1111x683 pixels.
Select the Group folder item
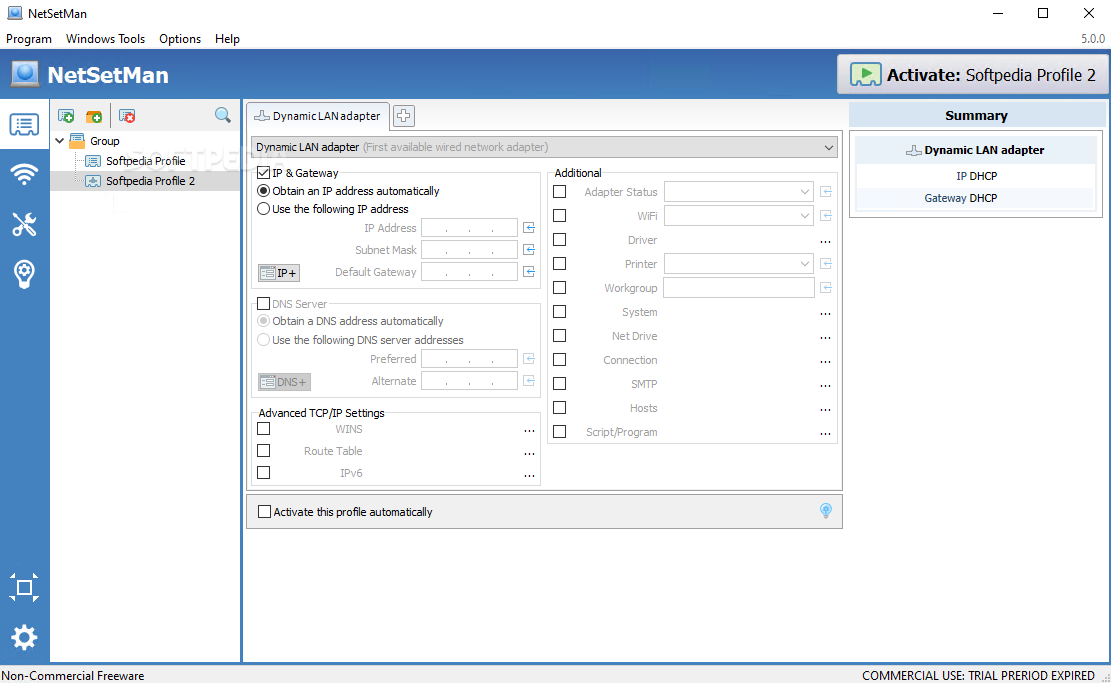point(104,141)
